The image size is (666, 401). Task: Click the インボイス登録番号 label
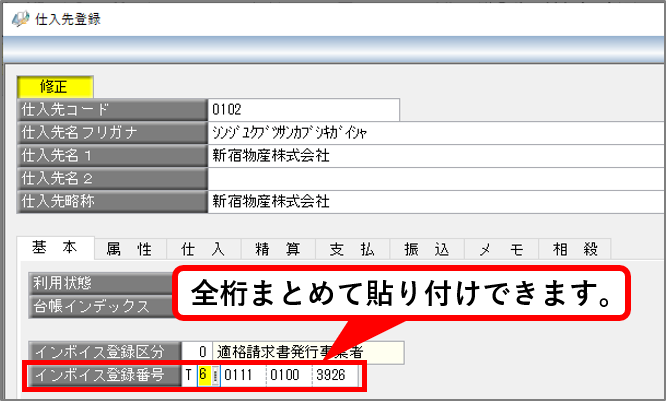point(104,376)
